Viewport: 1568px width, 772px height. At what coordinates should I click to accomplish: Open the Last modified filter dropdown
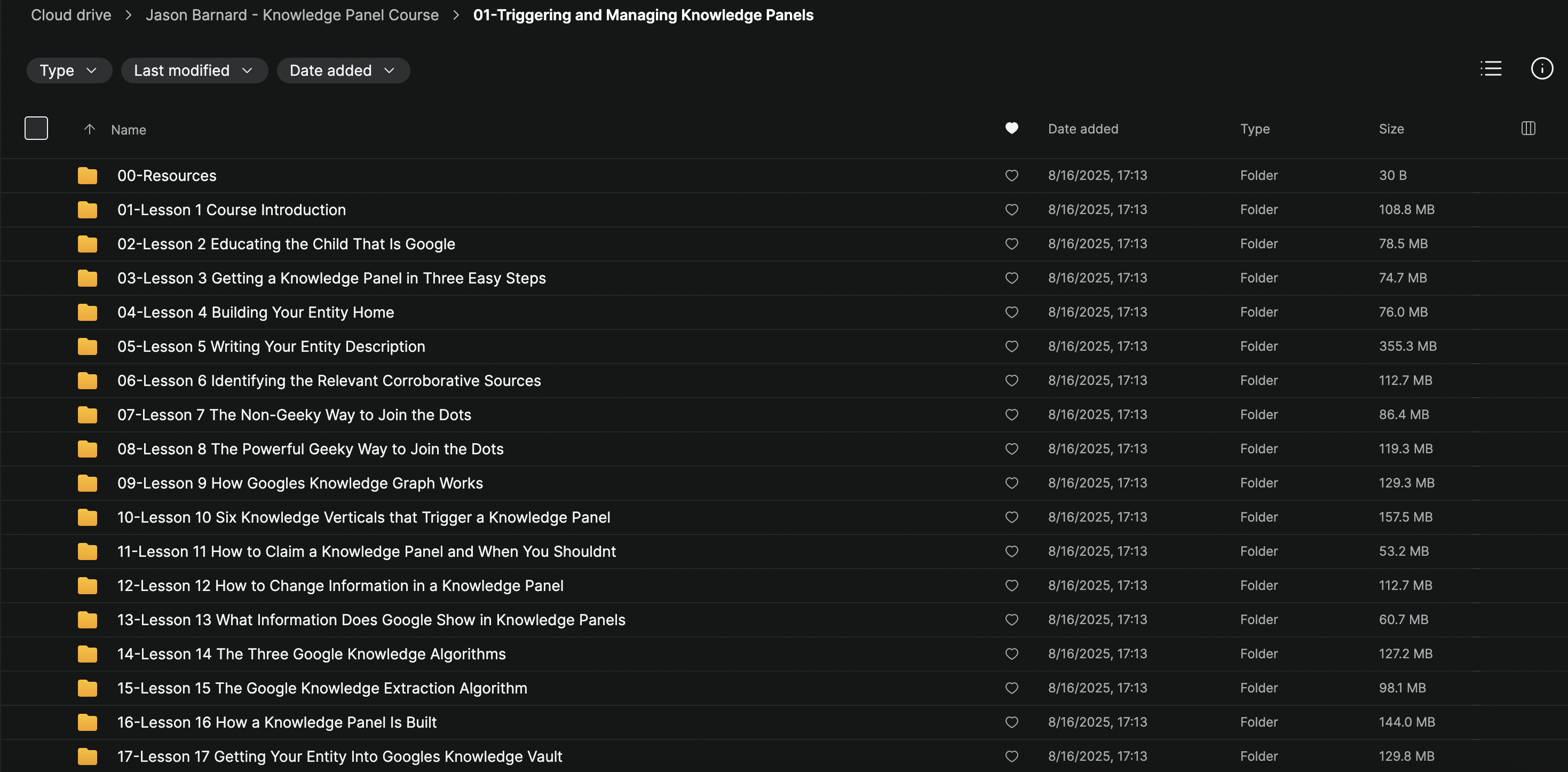[194, 70]
